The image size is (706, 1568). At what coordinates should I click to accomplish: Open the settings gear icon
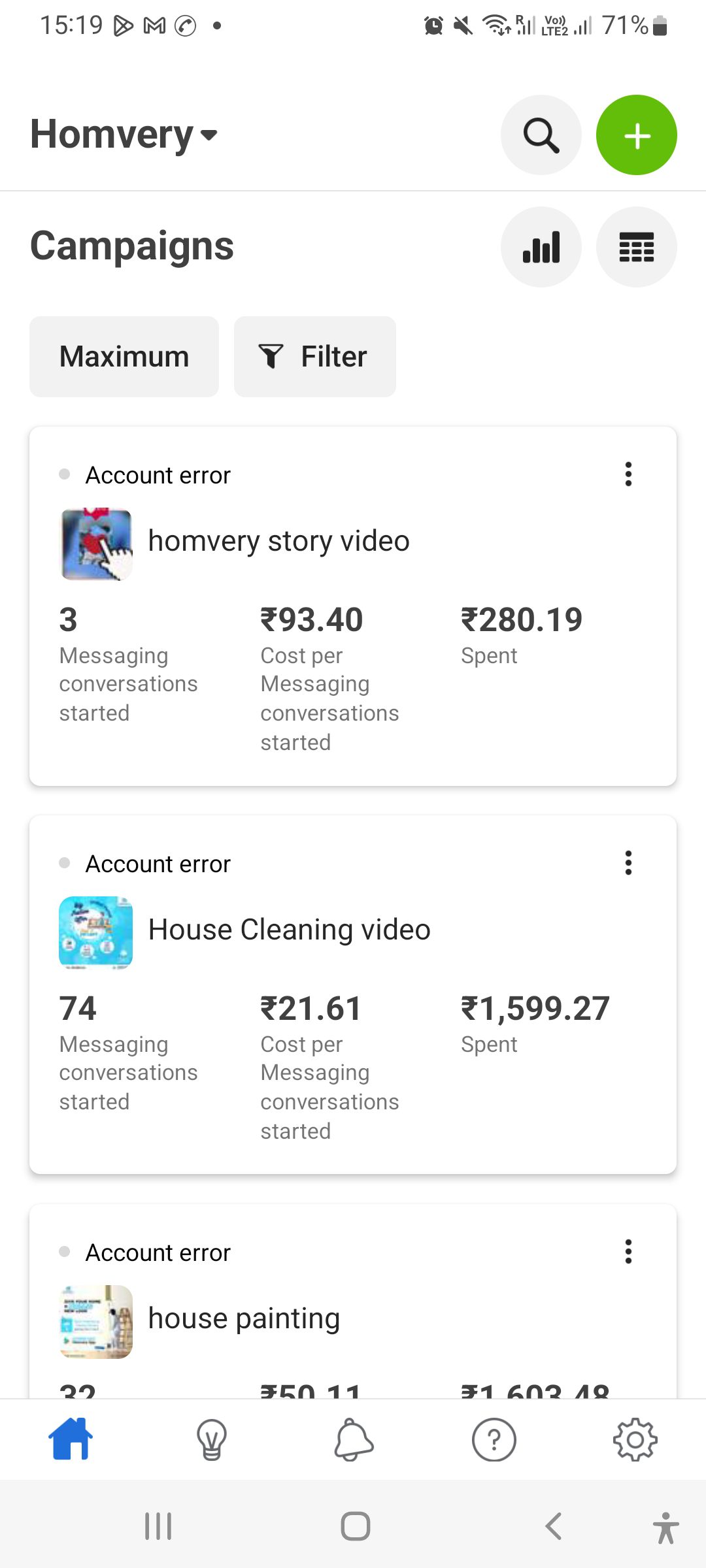(635, 1439)
